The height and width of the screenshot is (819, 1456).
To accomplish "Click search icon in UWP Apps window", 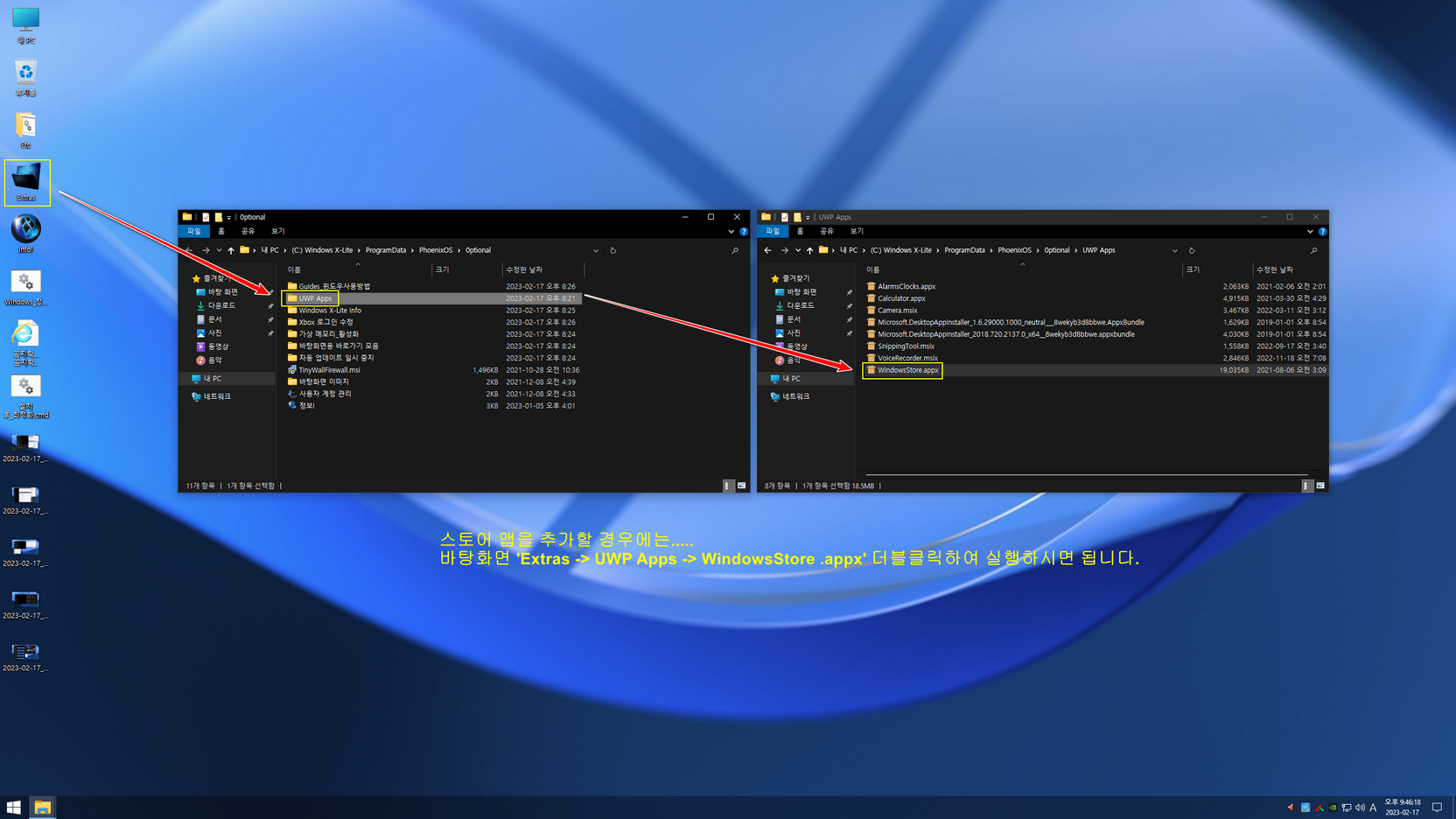I will pos(1313,250).
